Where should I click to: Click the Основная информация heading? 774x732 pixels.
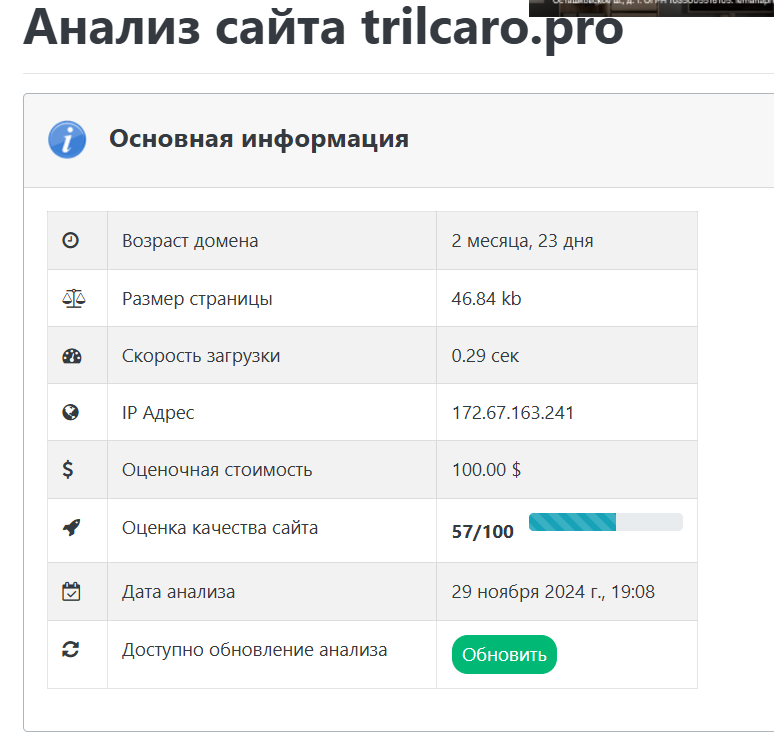(259, 139)
